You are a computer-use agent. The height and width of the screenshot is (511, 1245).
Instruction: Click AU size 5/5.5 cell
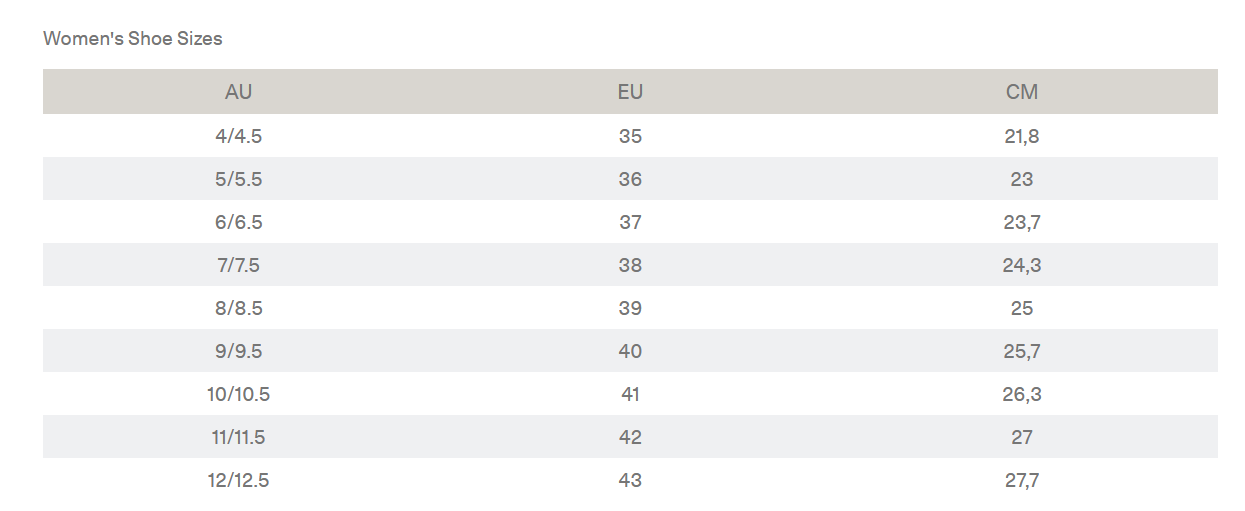click(239, 179)
